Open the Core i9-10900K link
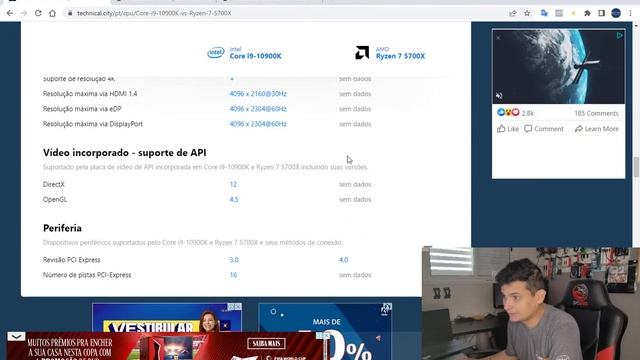Screen dimensions: 640x360 [255, 56]
